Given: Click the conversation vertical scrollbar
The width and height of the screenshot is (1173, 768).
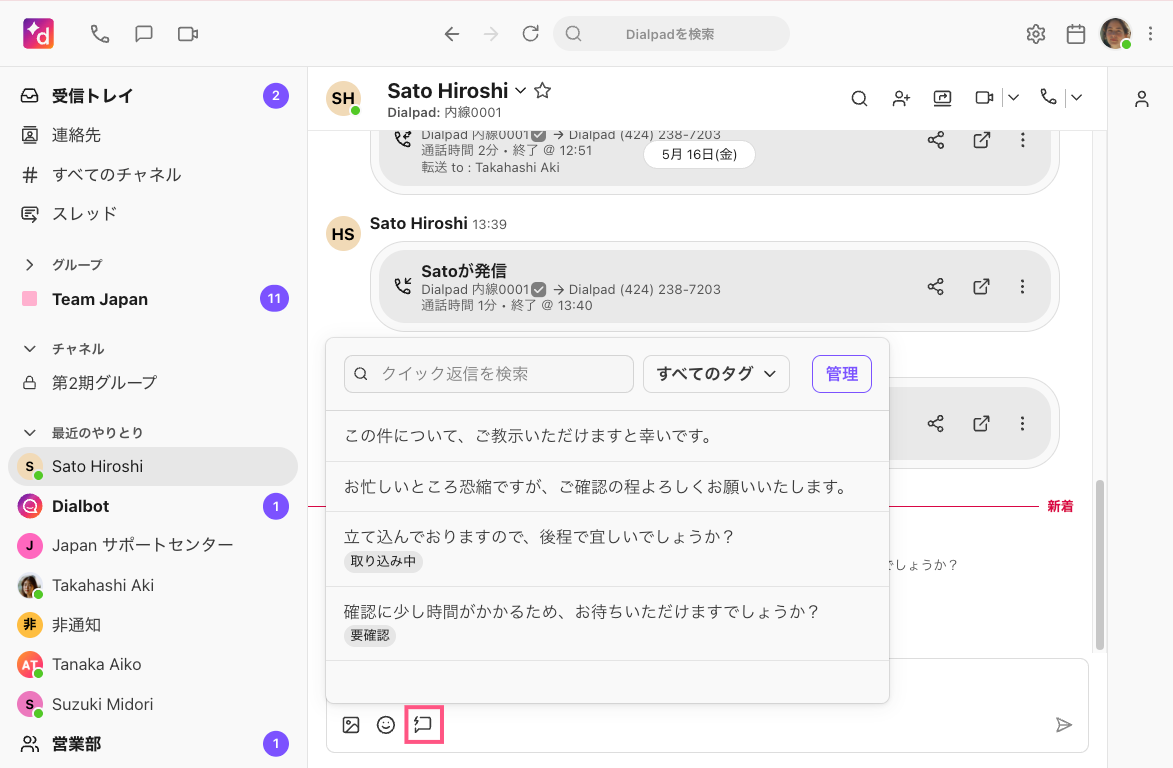Looking at the screenshot, I should [1100, 565].
